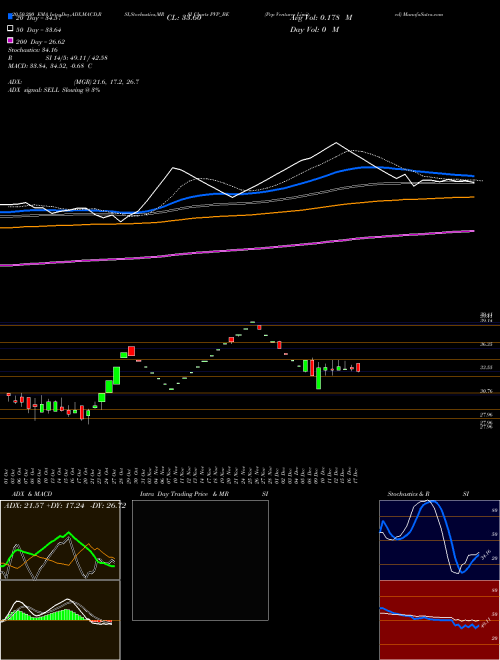Viewport: 500px width, 660px height.
Task: Click the 'Day Vol: 0 M' label
Action: 314,30
